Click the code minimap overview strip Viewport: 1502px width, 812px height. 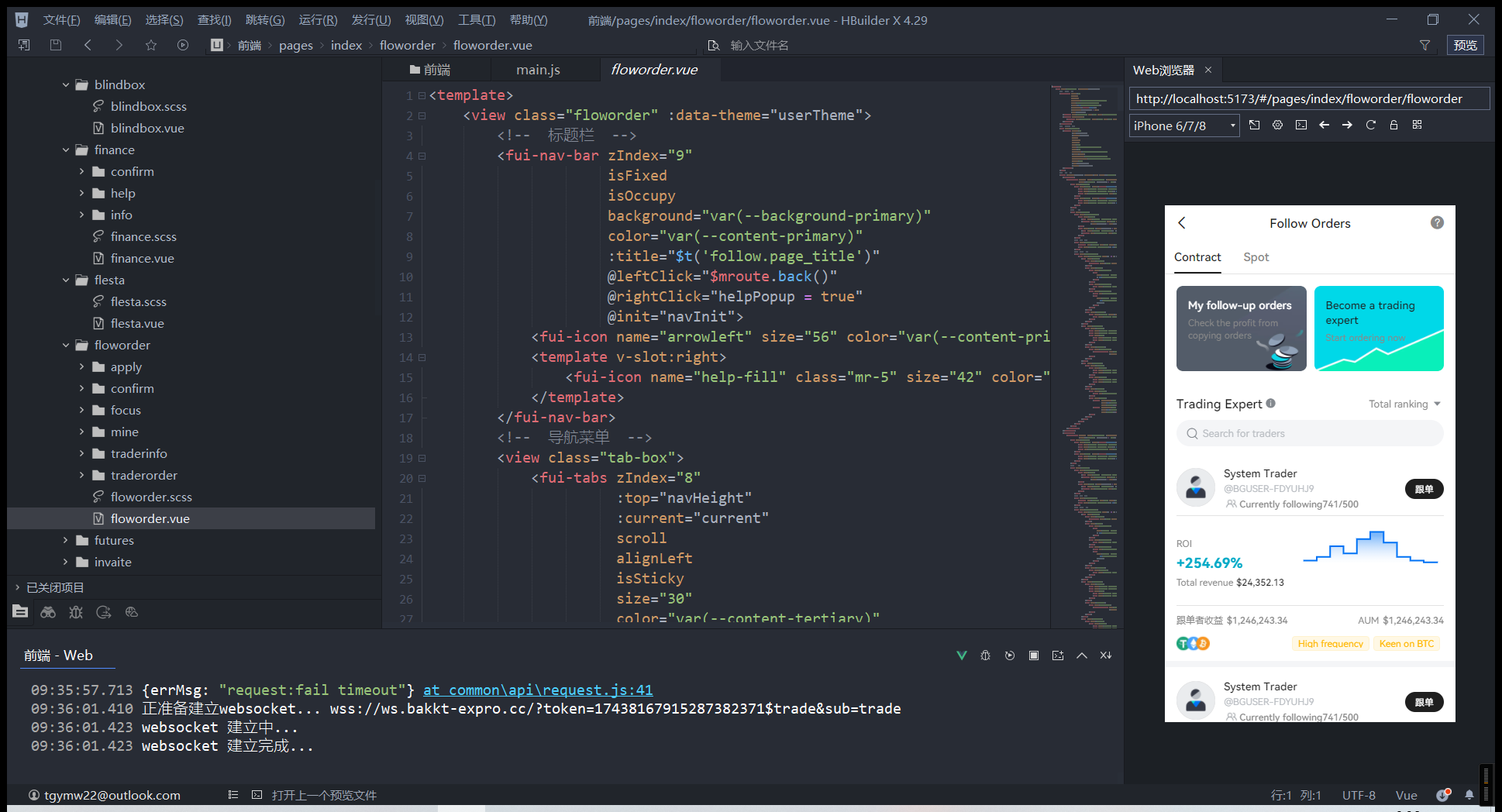(1087, 349)
